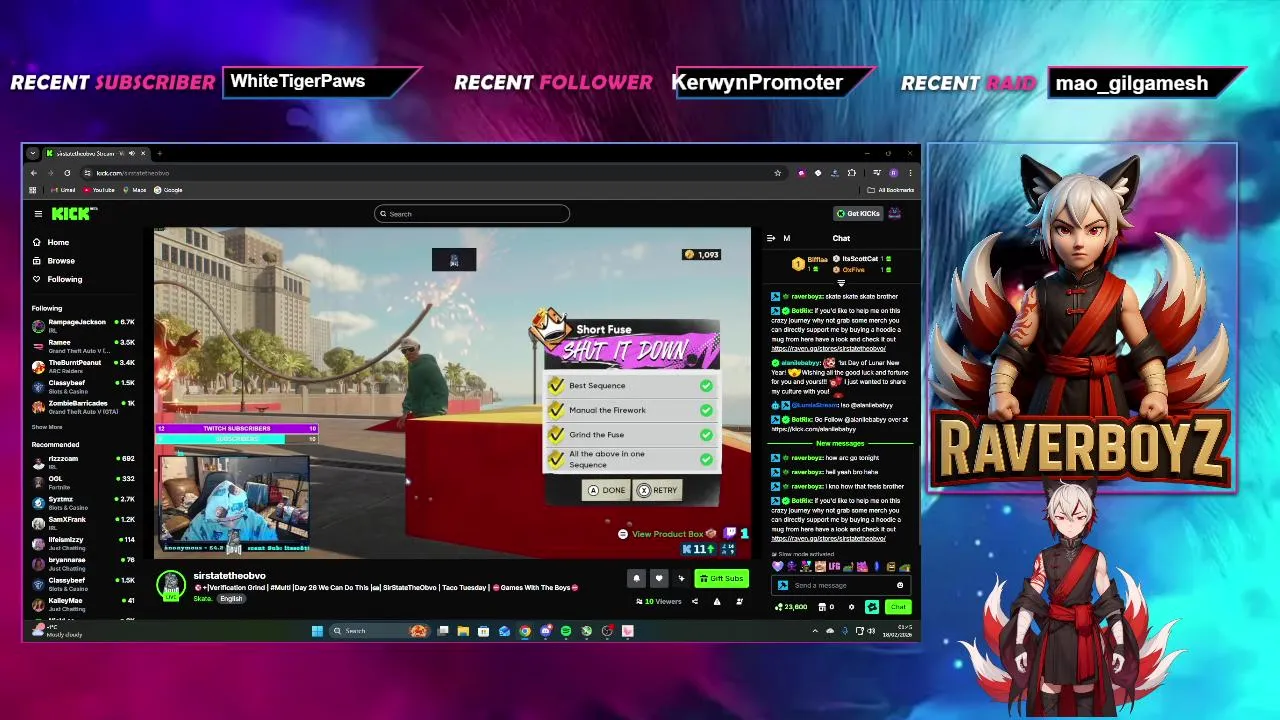The image size is (1280, 720).
Task: Click kick.com/alanilebabyy link in chat
Action: coord(820,429)
